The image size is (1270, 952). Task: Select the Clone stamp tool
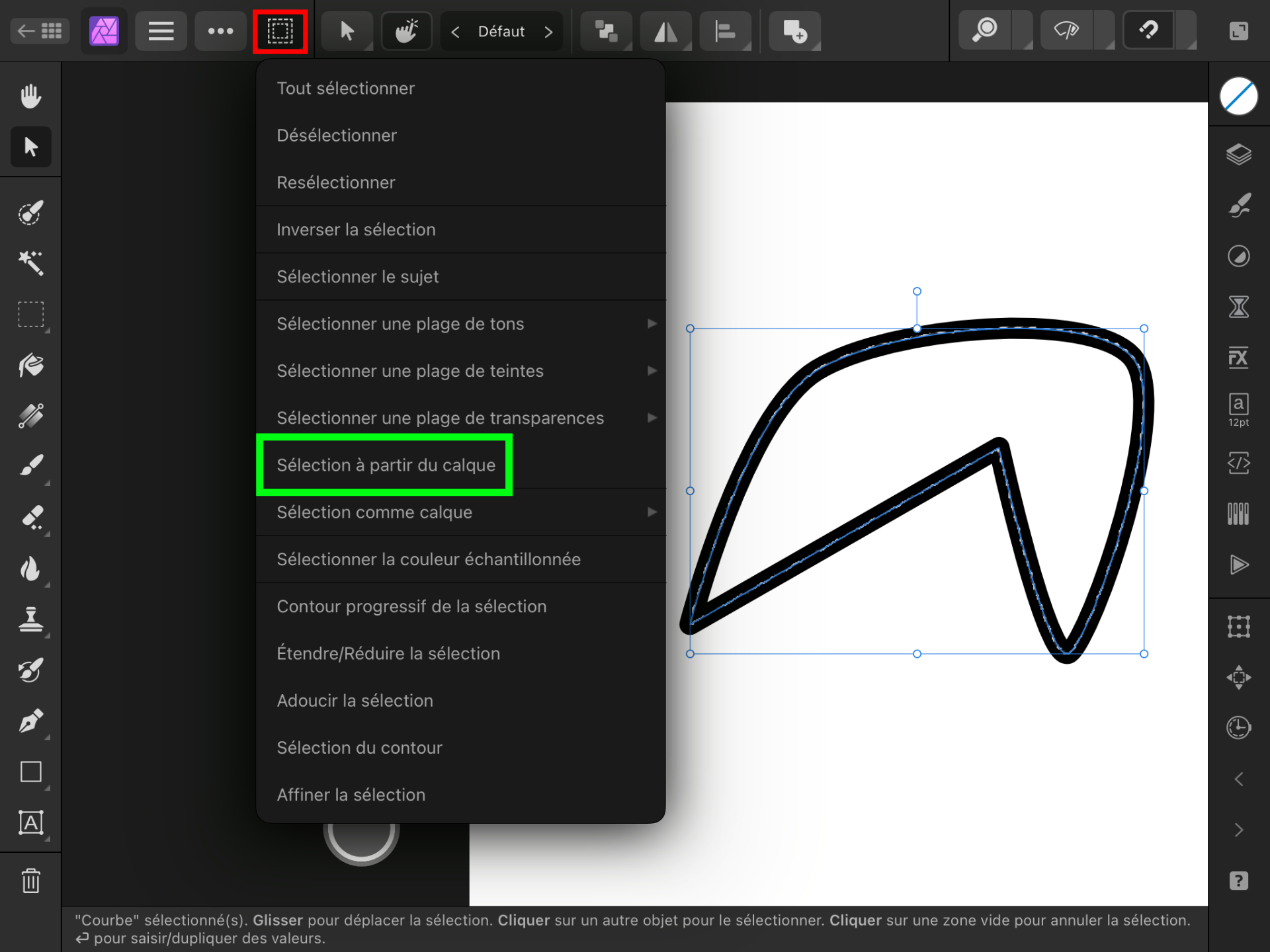point(30,619)
